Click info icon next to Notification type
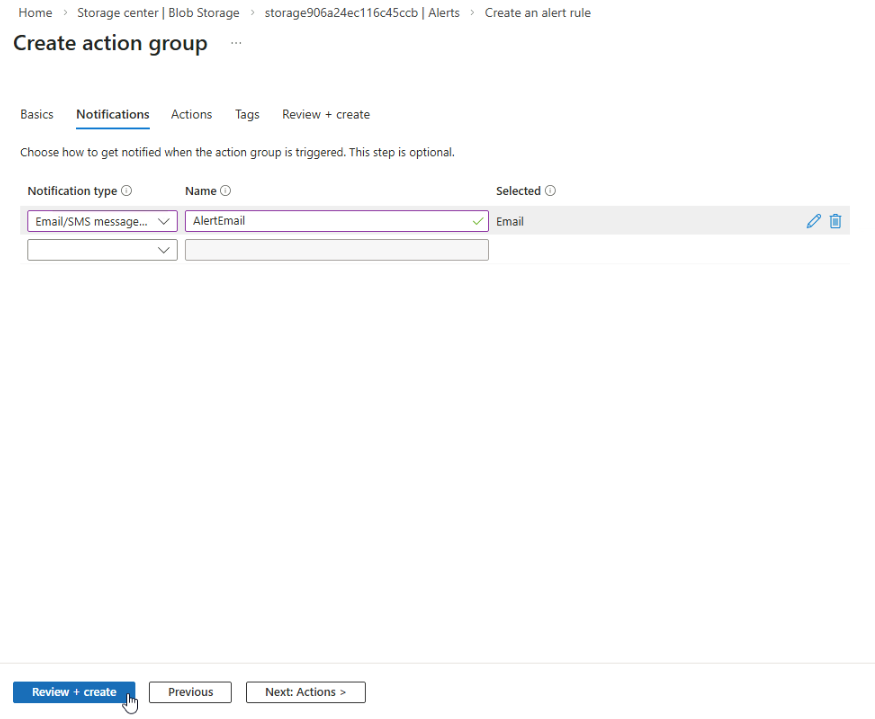The width and height of the screenshot is (875, 719). point(127,191)
